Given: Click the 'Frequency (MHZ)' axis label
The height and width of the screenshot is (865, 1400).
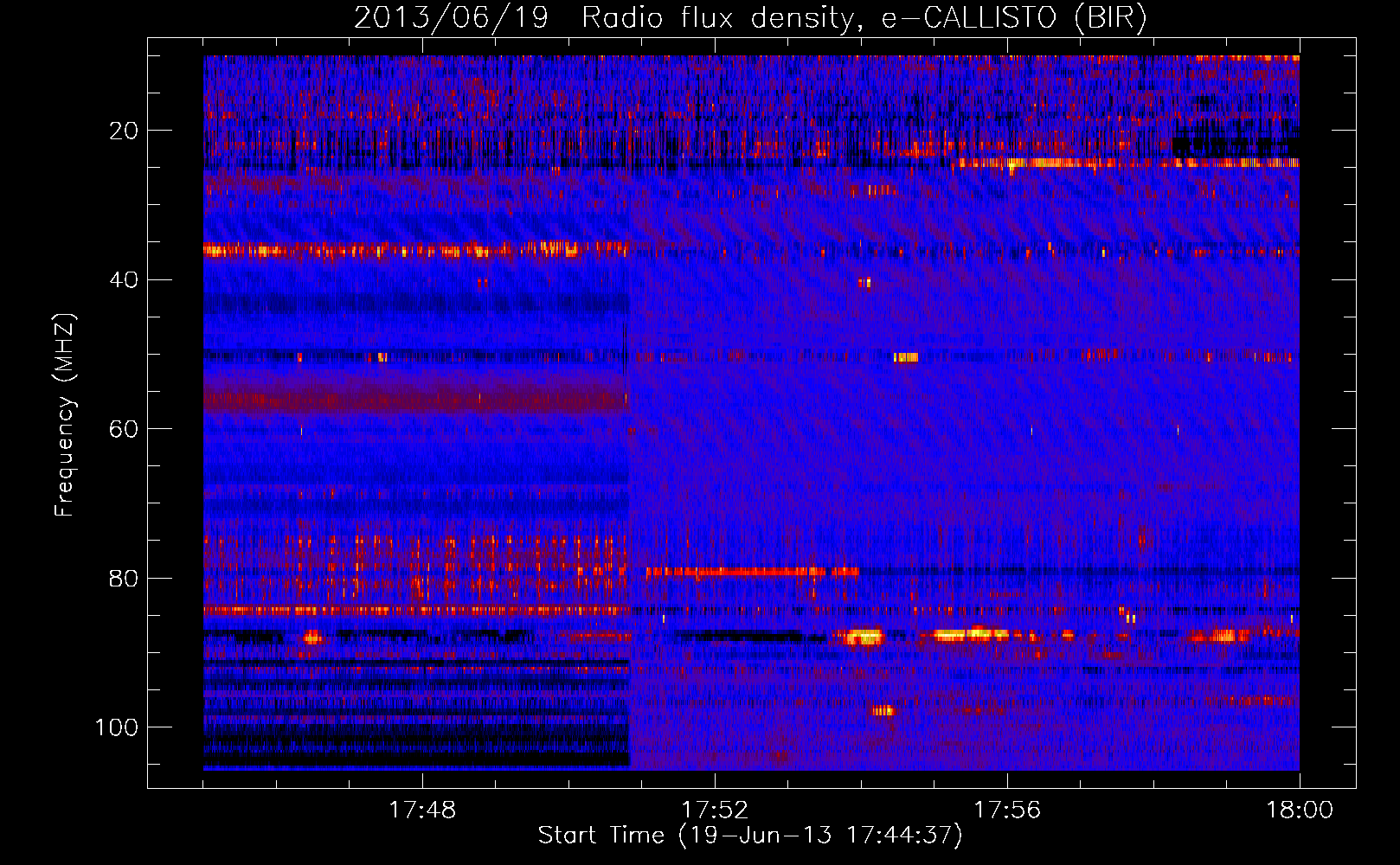Looking at the screenshot, I should point(65,415).
